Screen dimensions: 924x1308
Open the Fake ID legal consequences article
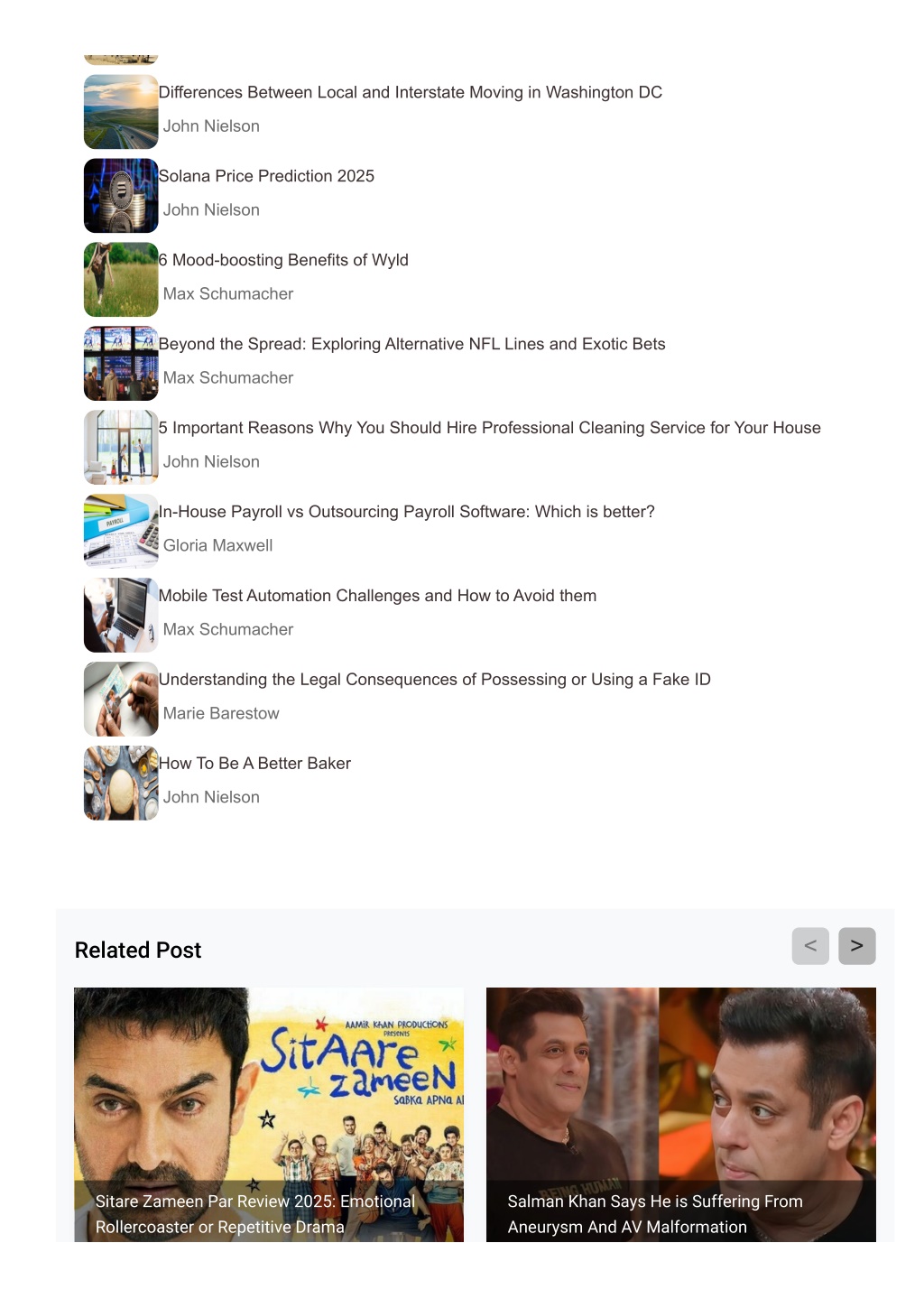(x=435, y=680)
